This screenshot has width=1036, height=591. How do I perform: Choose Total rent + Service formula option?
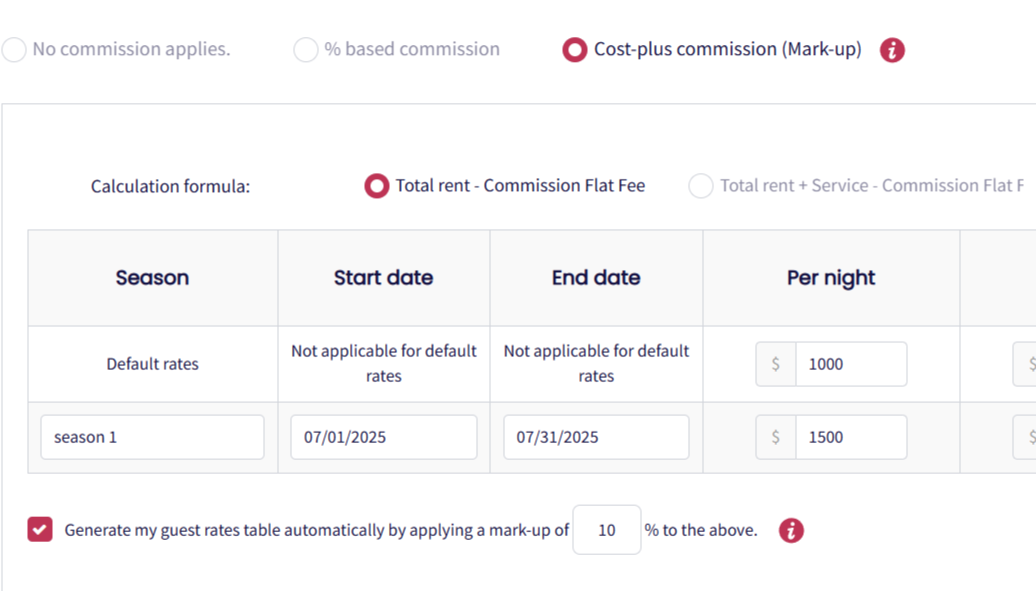tap(701, 186)
